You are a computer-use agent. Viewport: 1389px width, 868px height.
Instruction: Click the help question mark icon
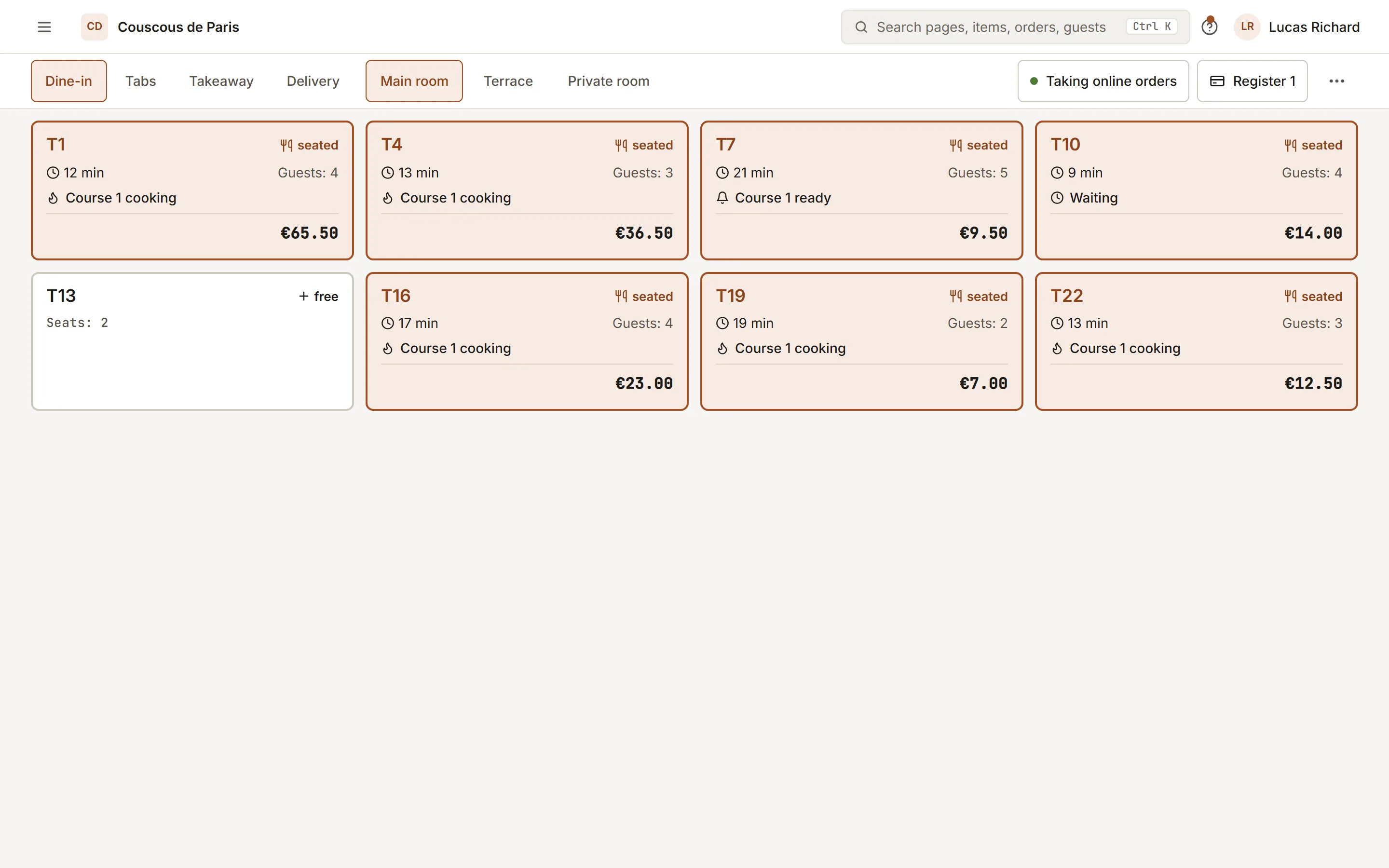click(1210, 27)
